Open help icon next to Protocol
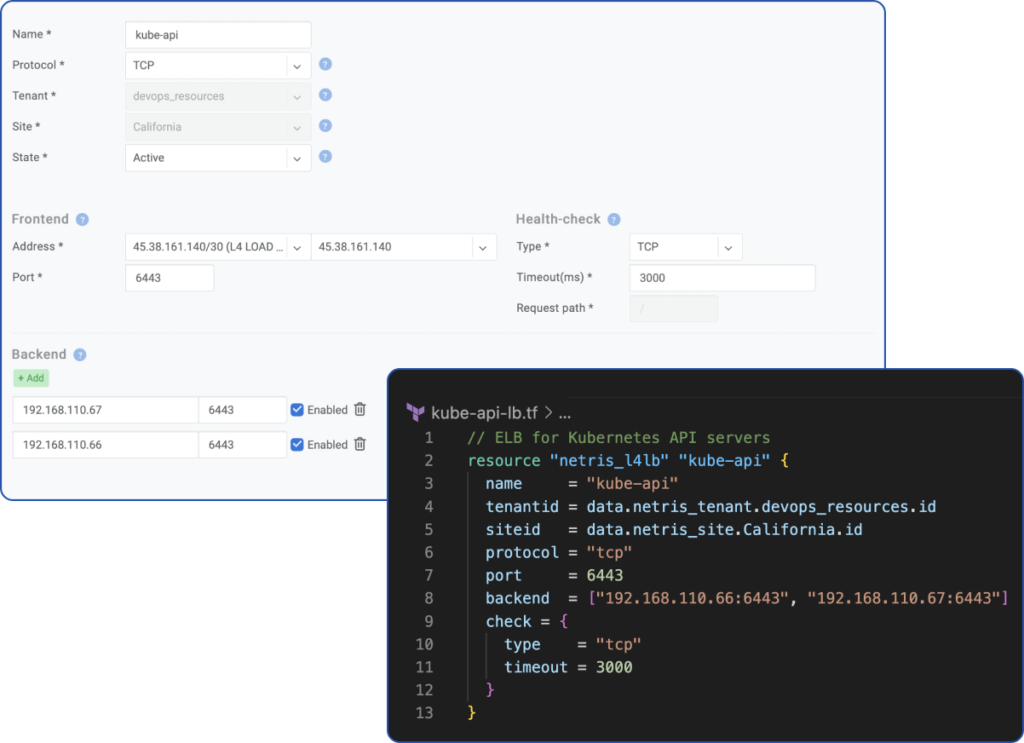Screen dimensions: 1024x743 coord(325,65)
